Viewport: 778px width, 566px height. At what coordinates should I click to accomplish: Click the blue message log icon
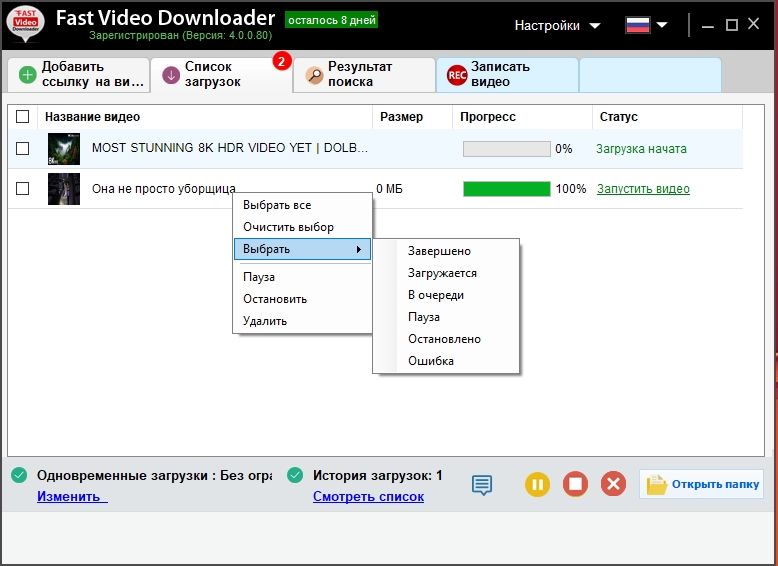point(482,485)
